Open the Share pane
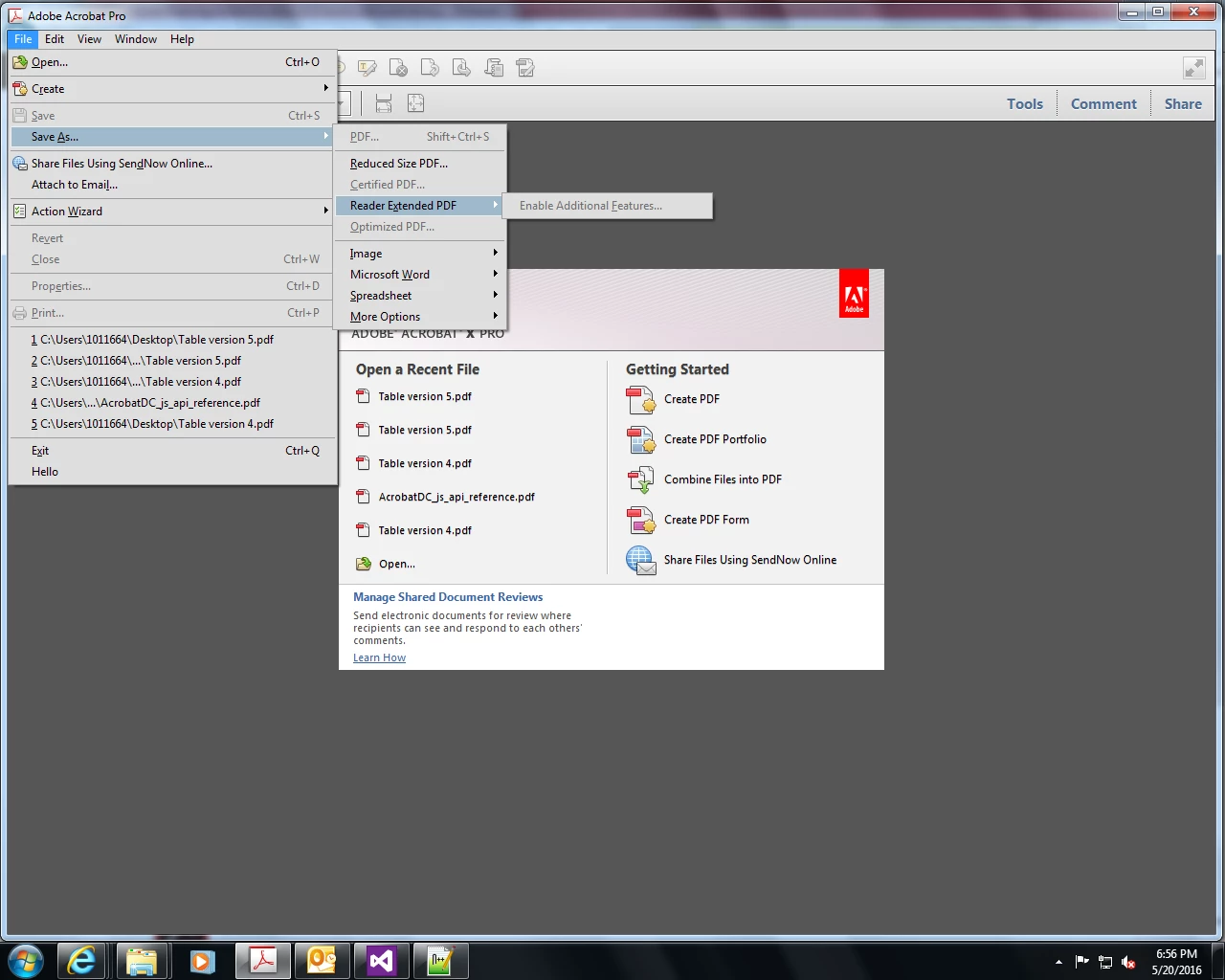Screen dimensions: 1225x980 [1183, 103]
